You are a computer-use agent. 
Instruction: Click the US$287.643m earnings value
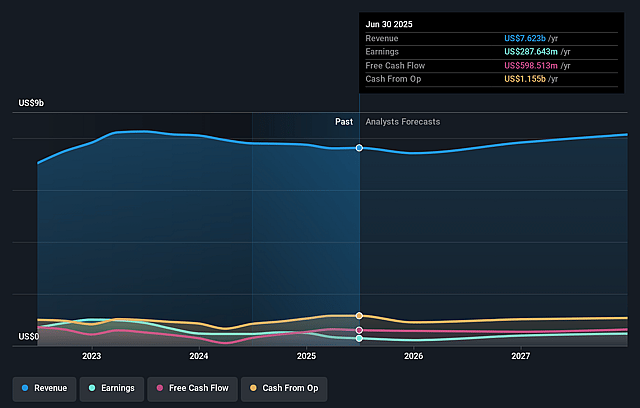pyautogui.click(x=531, y=52)
